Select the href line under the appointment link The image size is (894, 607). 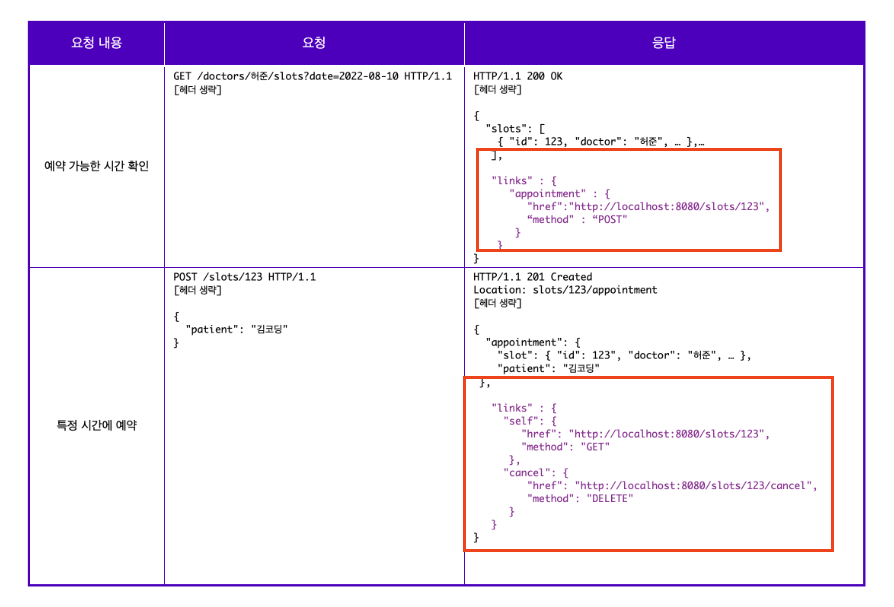648,206
